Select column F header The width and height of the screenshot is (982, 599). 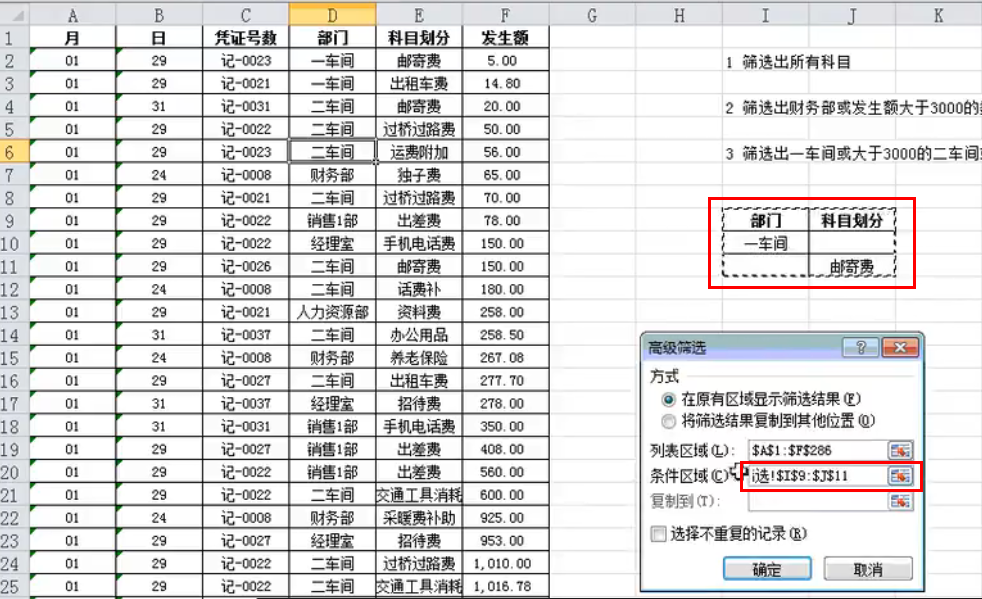506,14
